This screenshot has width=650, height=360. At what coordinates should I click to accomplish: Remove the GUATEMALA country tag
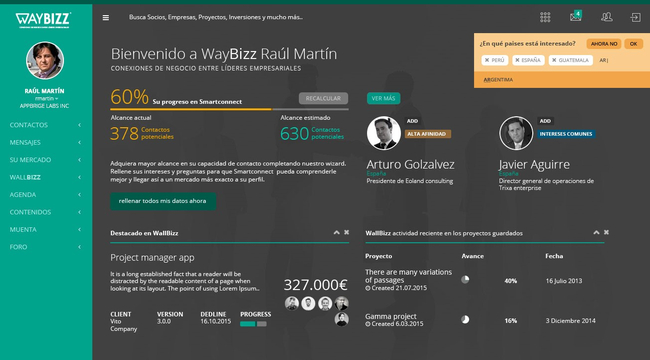(x=554, y=60)
